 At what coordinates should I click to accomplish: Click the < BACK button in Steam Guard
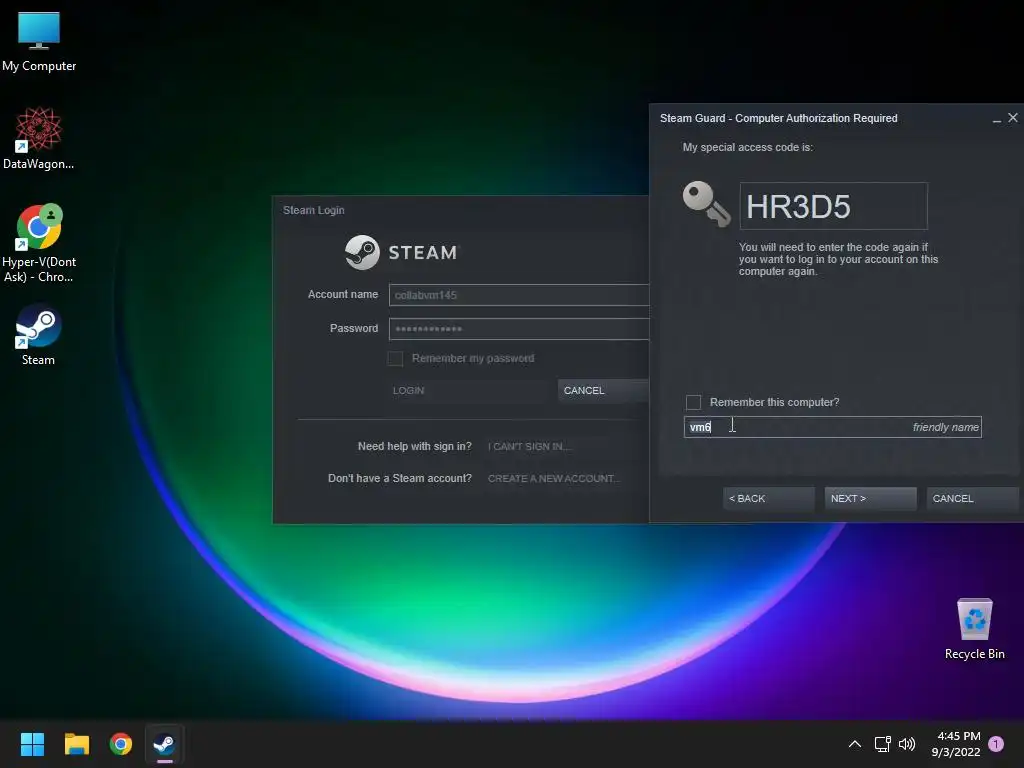pyautogui.click(x=769, y=498)
